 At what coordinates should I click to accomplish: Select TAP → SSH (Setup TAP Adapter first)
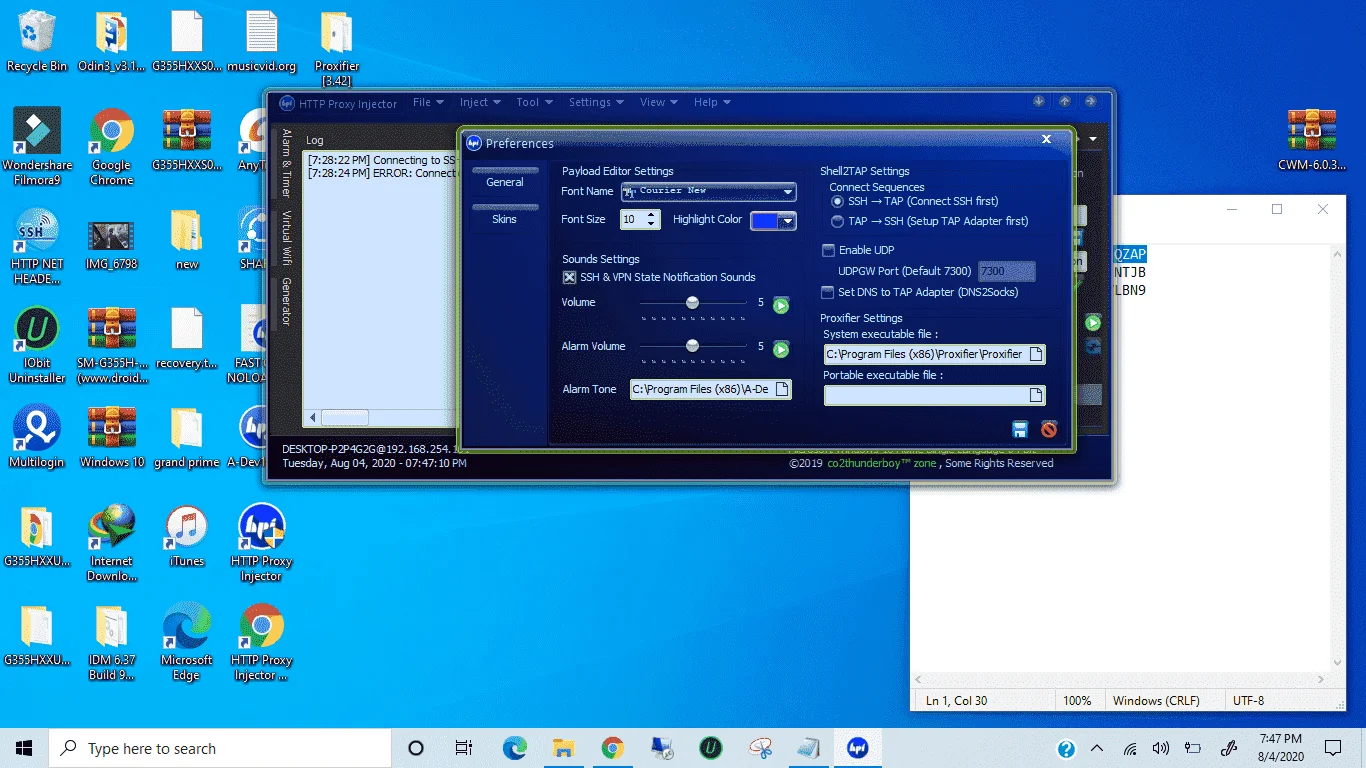click(x=838, y=222)
